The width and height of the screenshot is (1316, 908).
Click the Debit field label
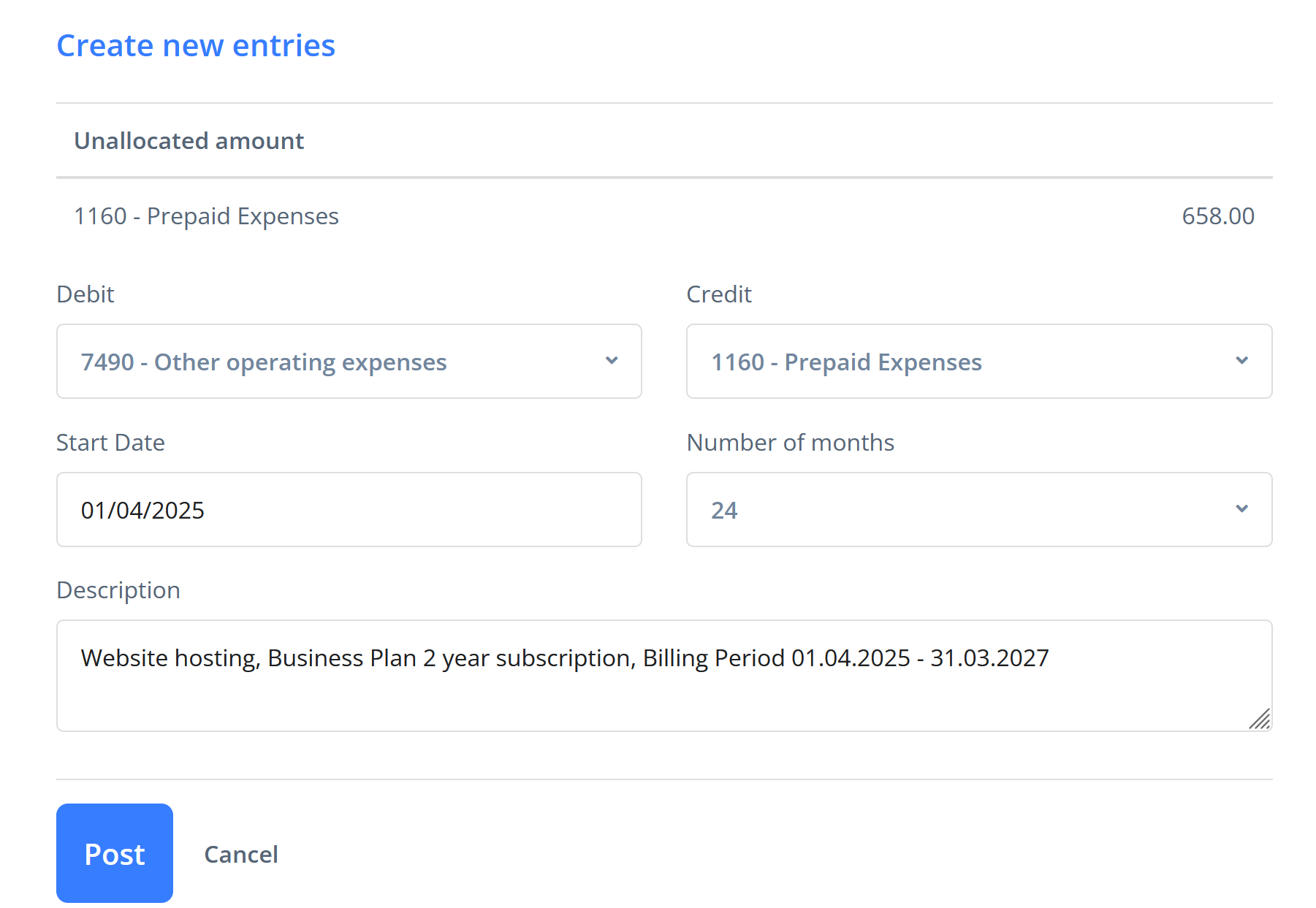coord(85,294)
